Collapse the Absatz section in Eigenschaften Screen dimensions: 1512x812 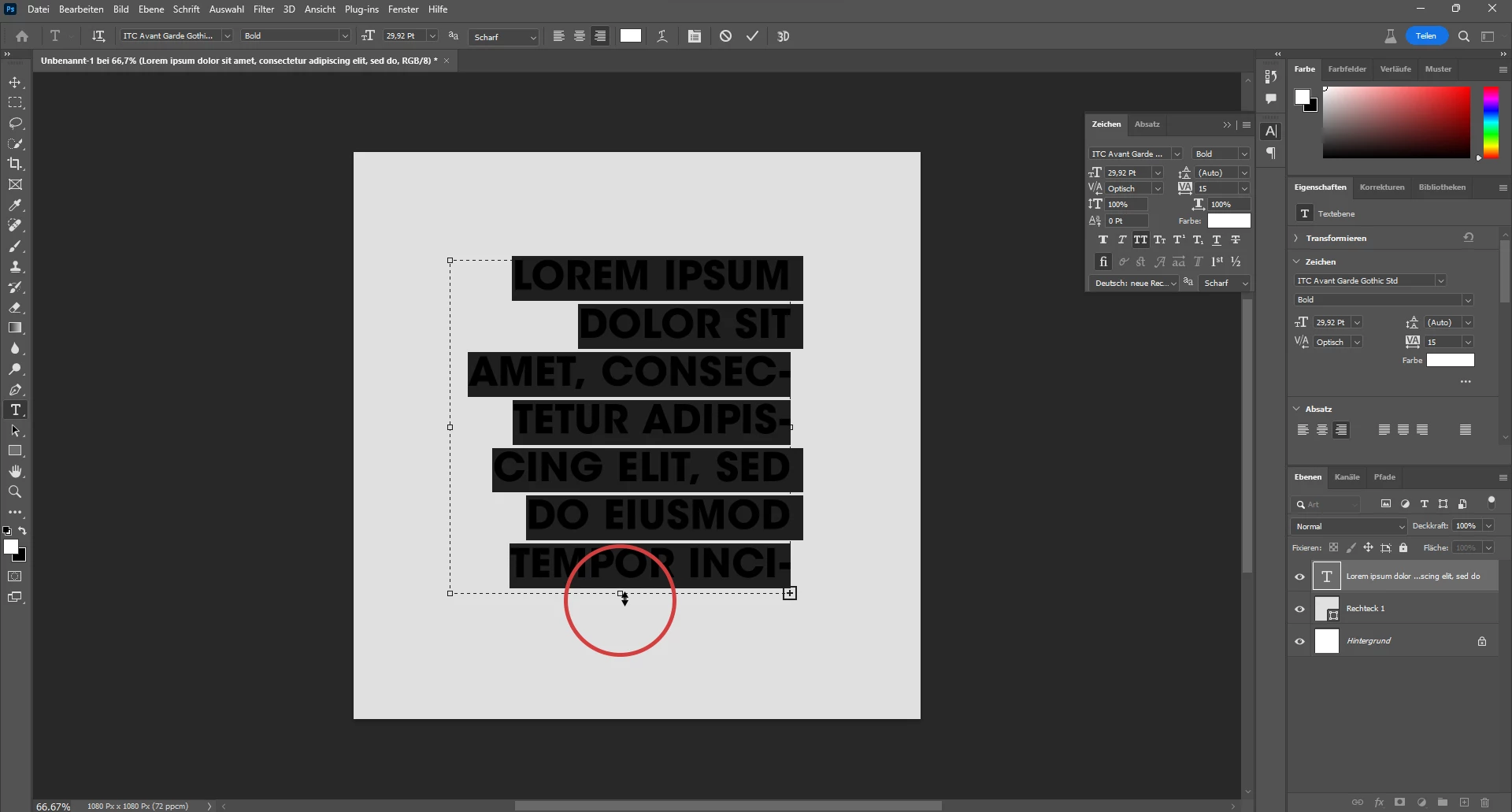pyautogui.click(x=1296, y=409)
